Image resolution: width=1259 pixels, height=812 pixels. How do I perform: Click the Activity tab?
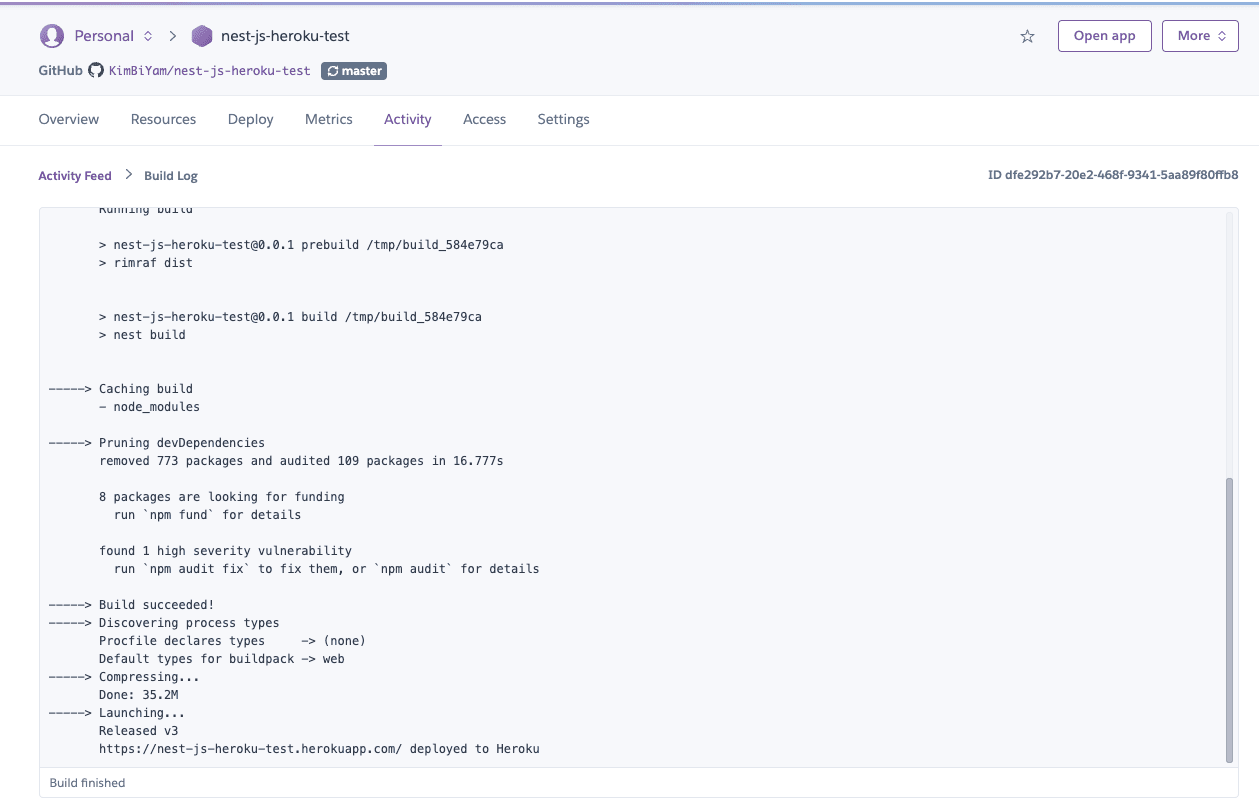pos(408,119)
